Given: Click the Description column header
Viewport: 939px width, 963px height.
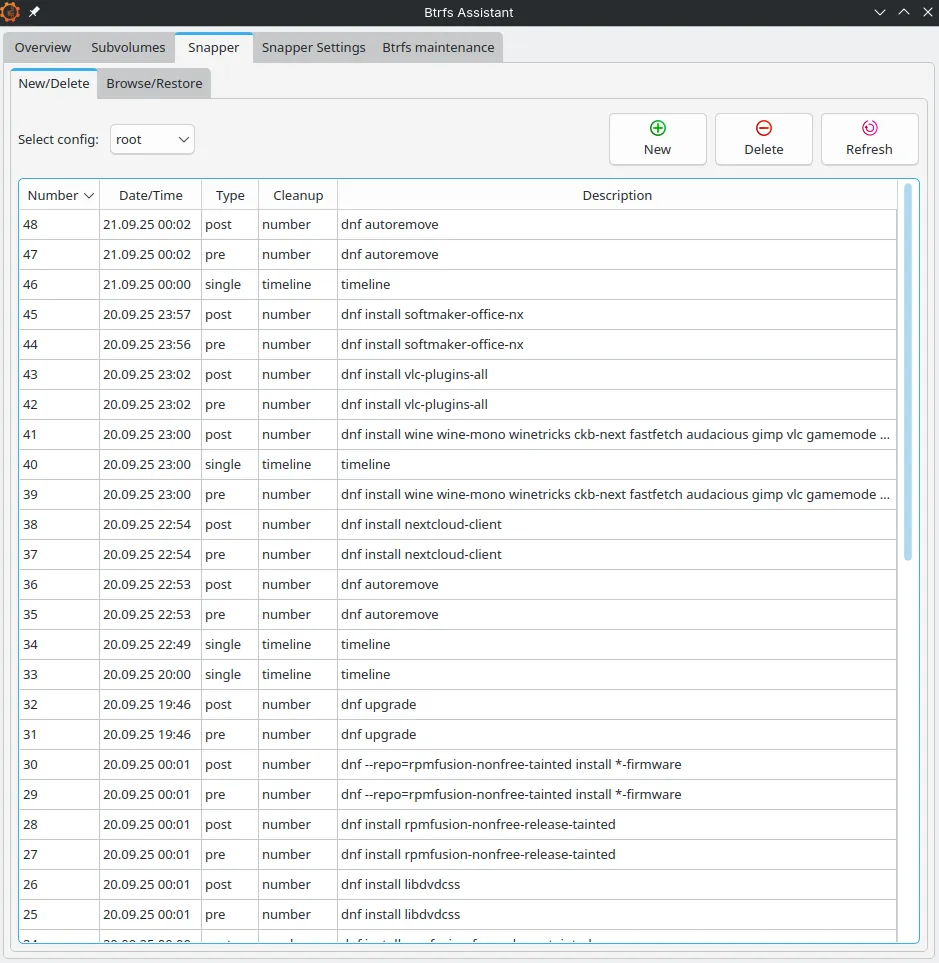Looking at the screenshot, I should coord(617,196).
